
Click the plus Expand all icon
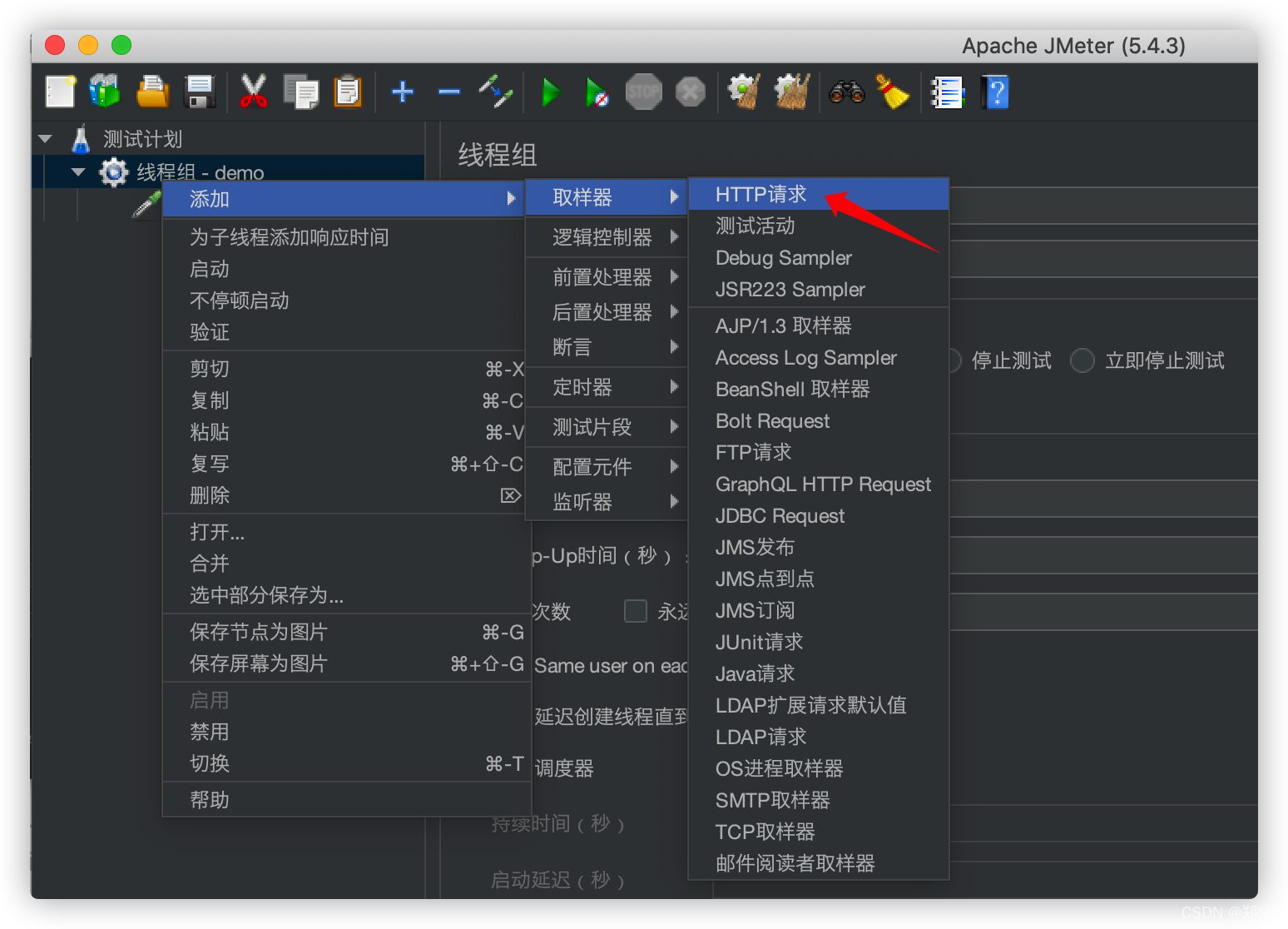[x=403, y=92]
